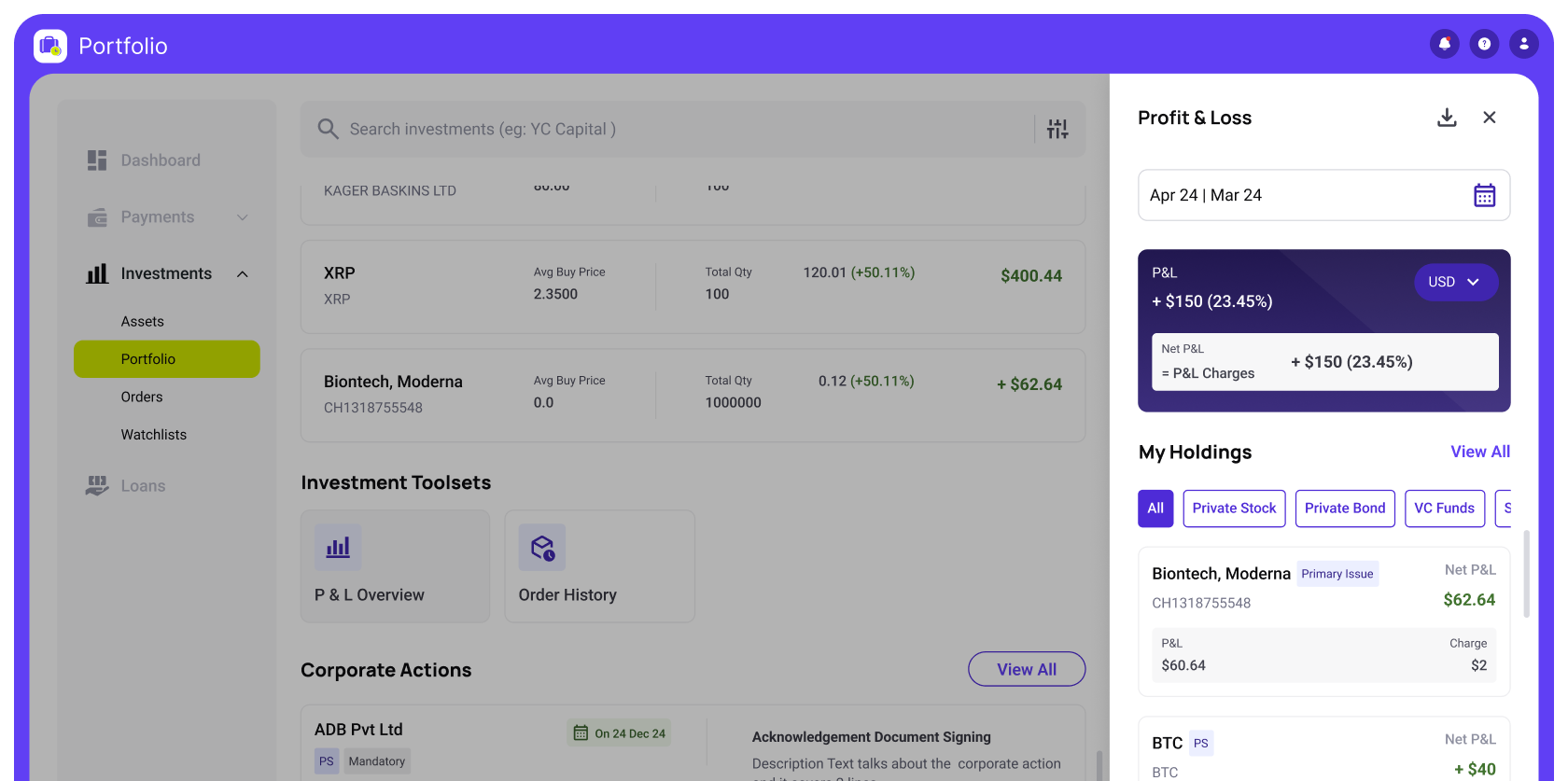Select the VC Funds filter
The width and height of the screenshot is (1568, 781).
pyautogui.click(x=1445, y=509)
